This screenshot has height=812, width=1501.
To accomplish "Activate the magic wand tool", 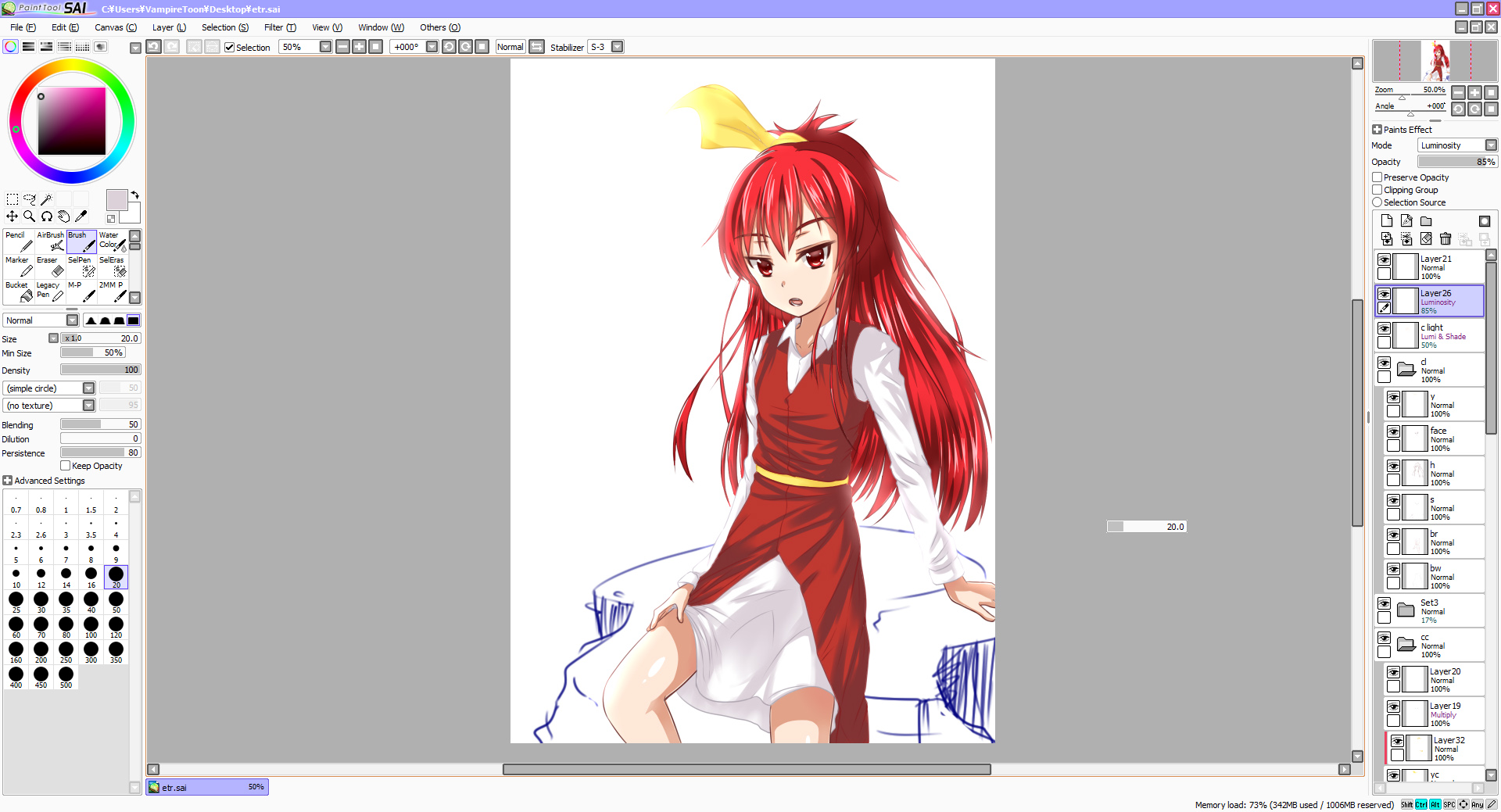I will click(x=47, y=199).
